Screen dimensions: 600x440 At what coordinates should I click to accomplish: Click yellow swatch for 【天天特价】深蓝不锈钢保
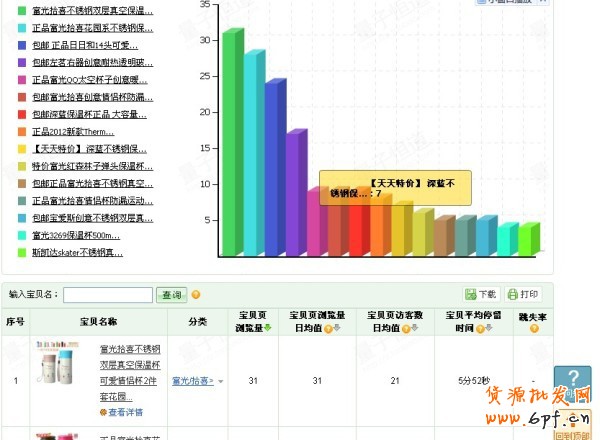point(22,149)
